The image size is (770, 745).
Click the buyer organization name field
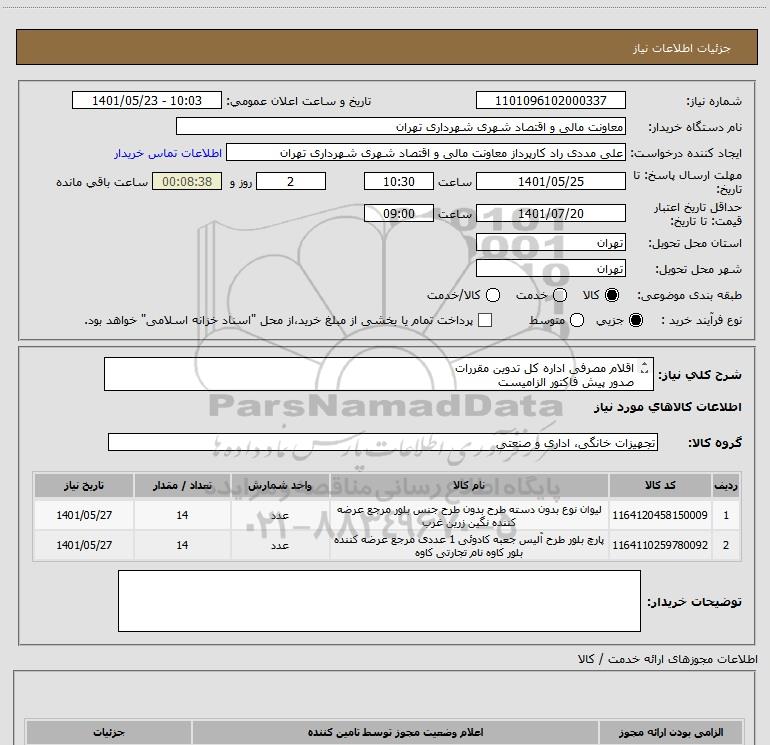click(x=401, y=127)
